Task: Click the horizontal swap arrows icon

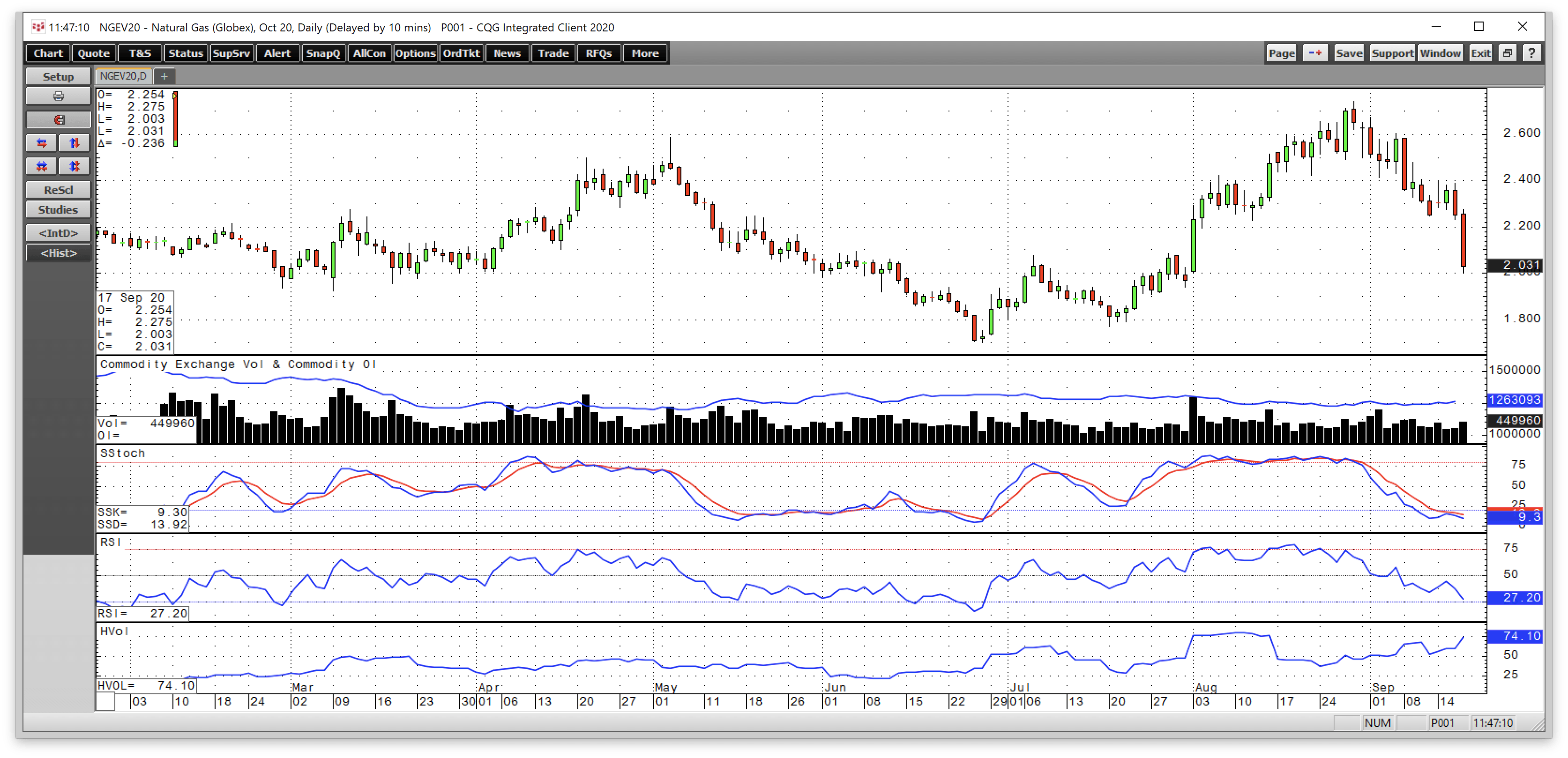Action: [42, 143]
